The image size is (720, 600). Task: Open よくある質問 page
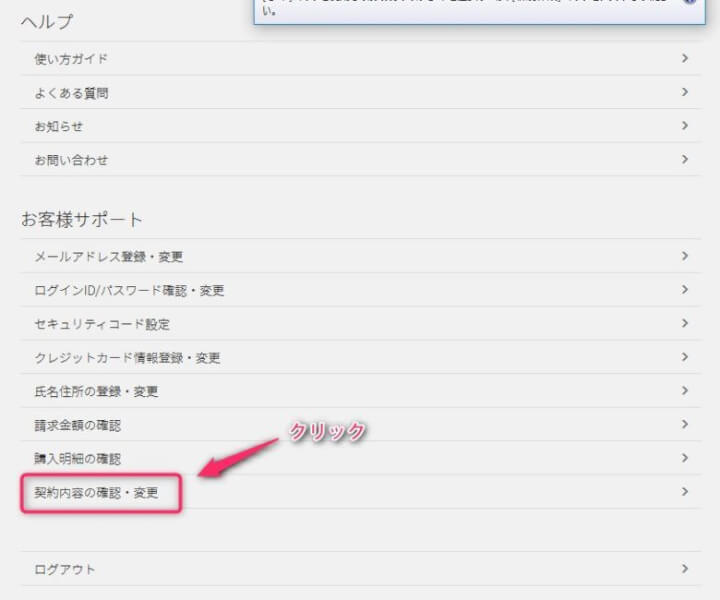[x=71, y=93]
